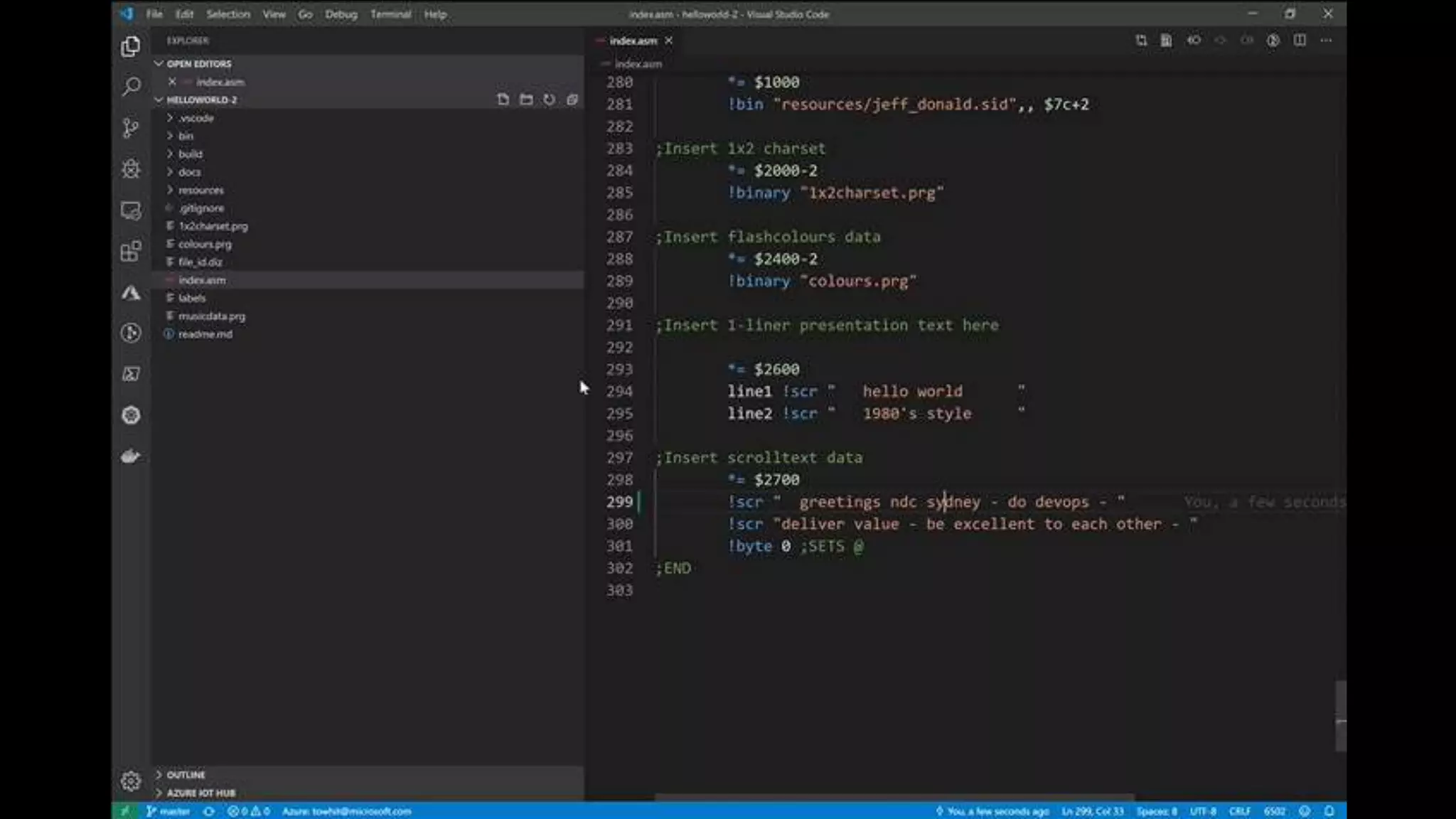Screen dimensions: 1456x819
Task: Refresh the explorer file tree
Action: pos(549,100)
